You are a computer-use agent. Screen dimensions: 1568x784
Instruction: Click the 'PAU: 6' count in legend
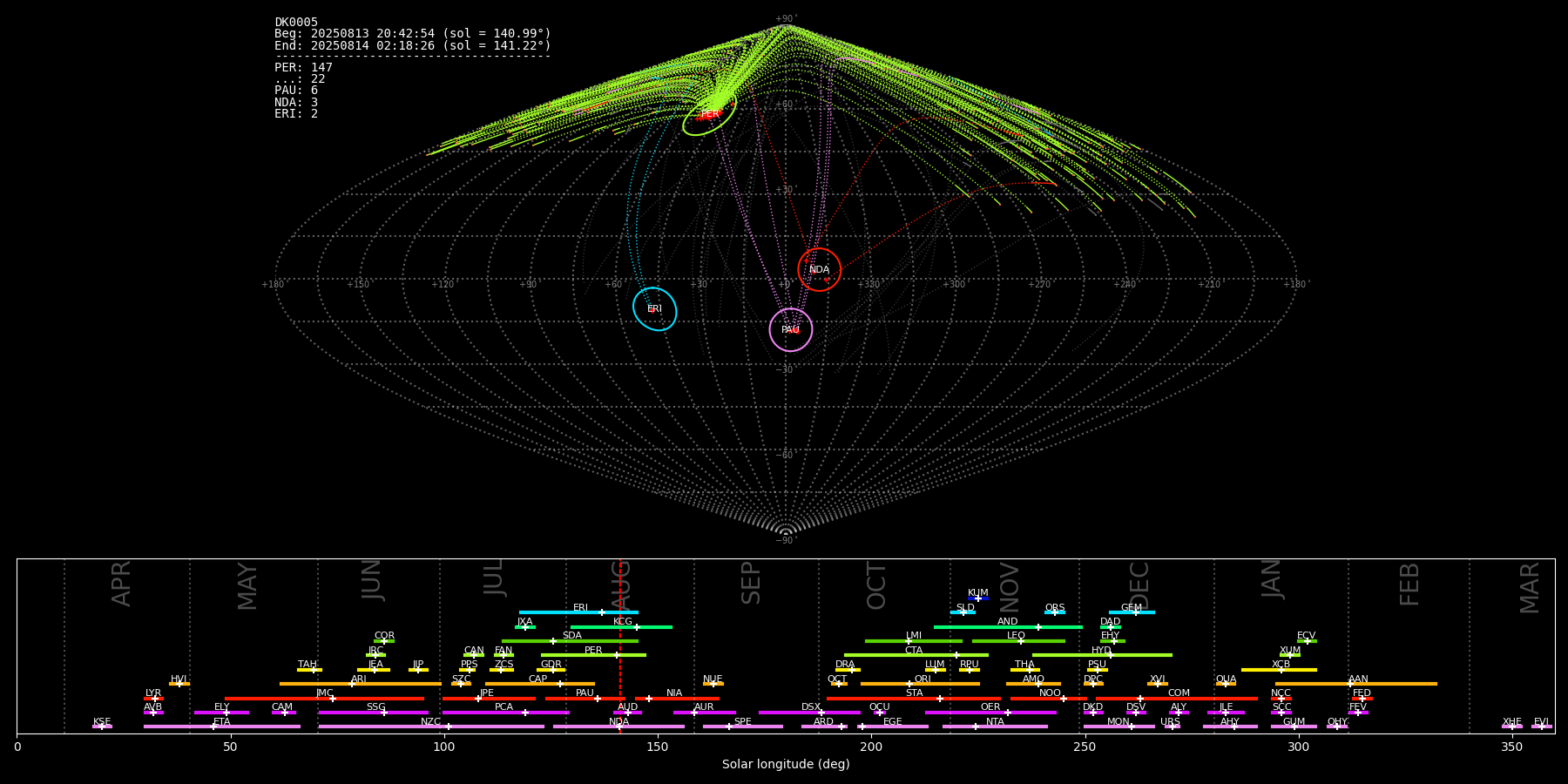click(296, 90)
